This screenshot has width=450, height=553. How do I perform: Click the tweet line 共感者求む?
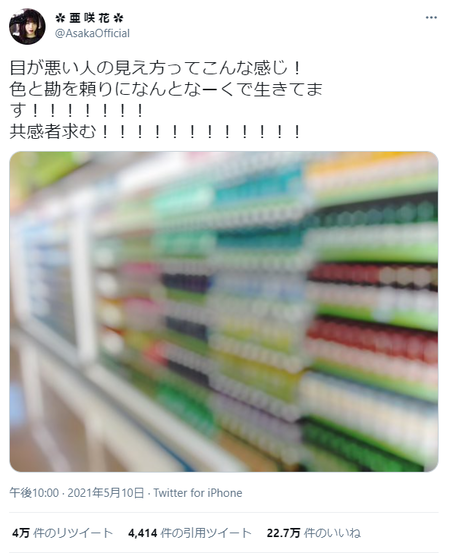coord(155,132)
